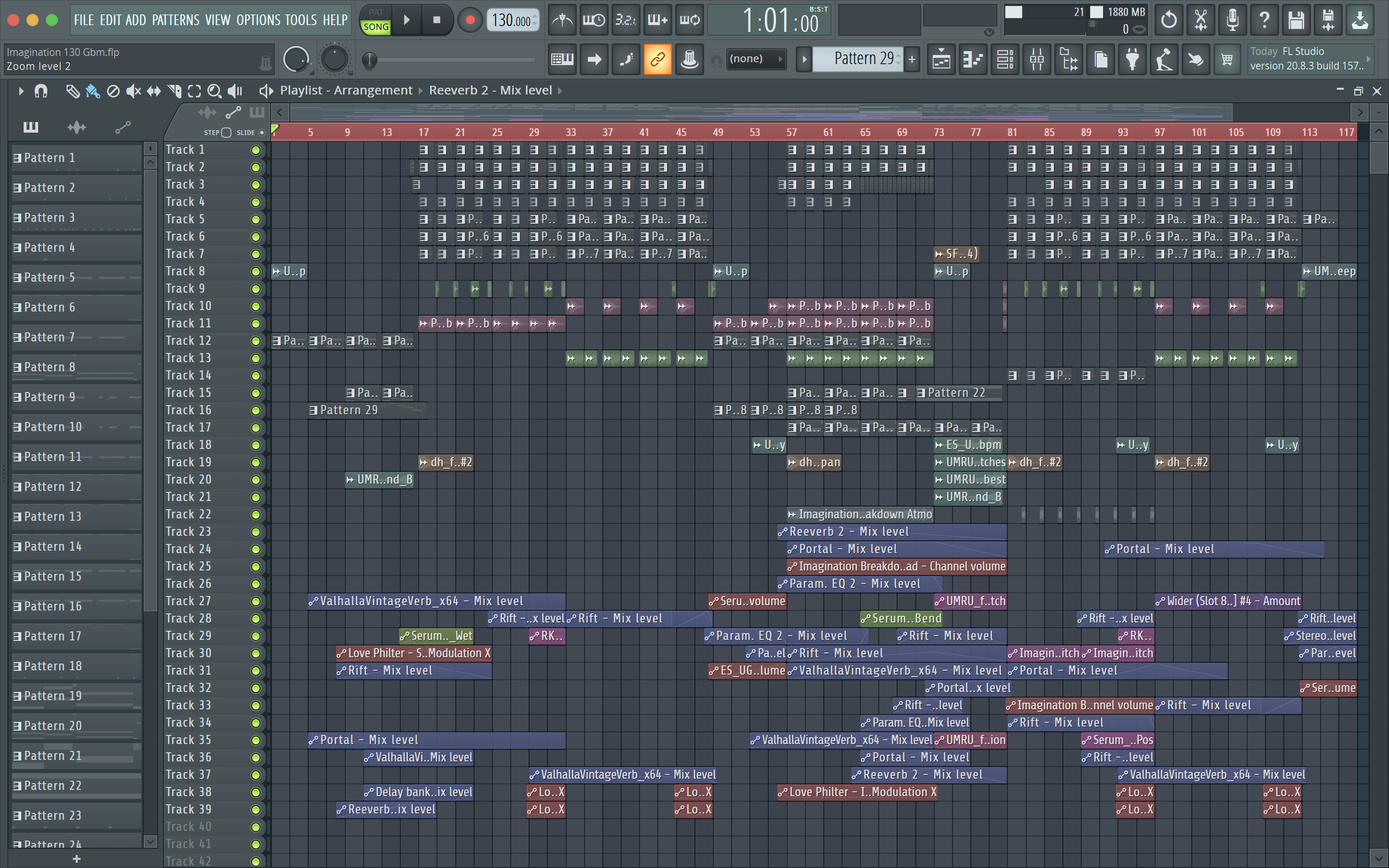Select the Slip tool
The height and width of the screenshot is (868, 1389).
[x=154, y=91]
